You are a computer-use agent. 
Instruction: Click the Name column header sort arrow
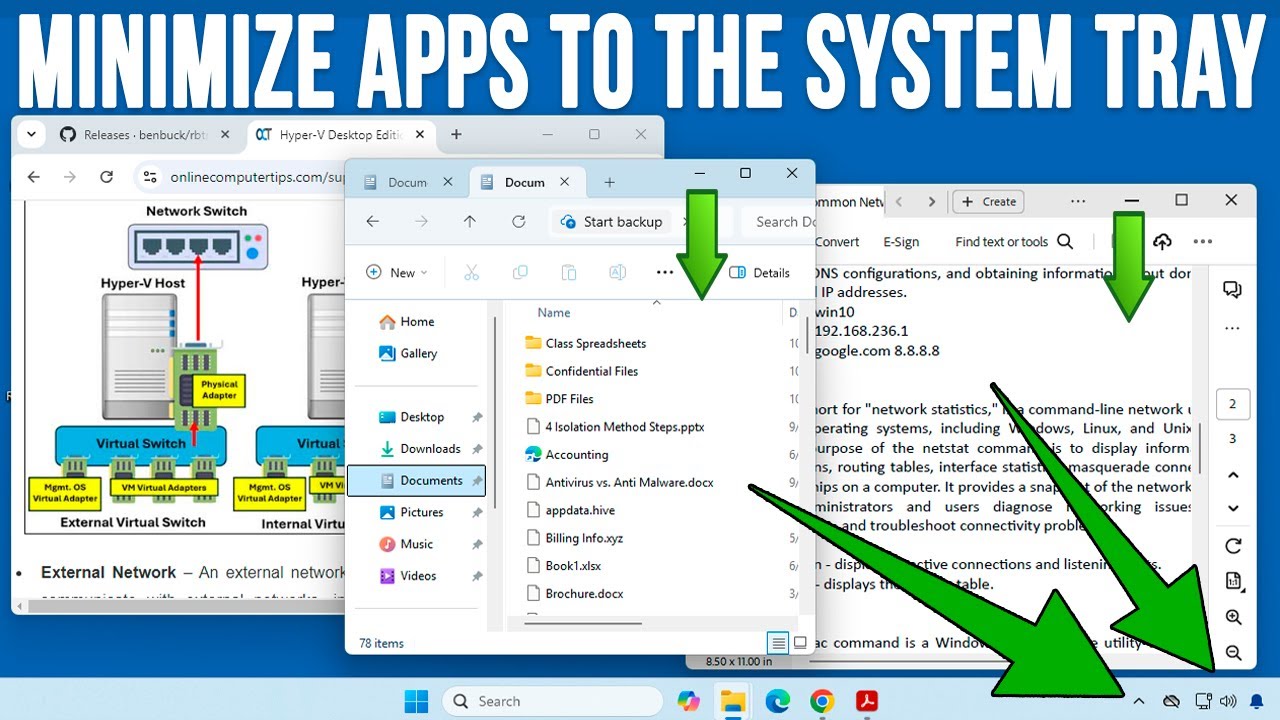(x=657, y=301)
